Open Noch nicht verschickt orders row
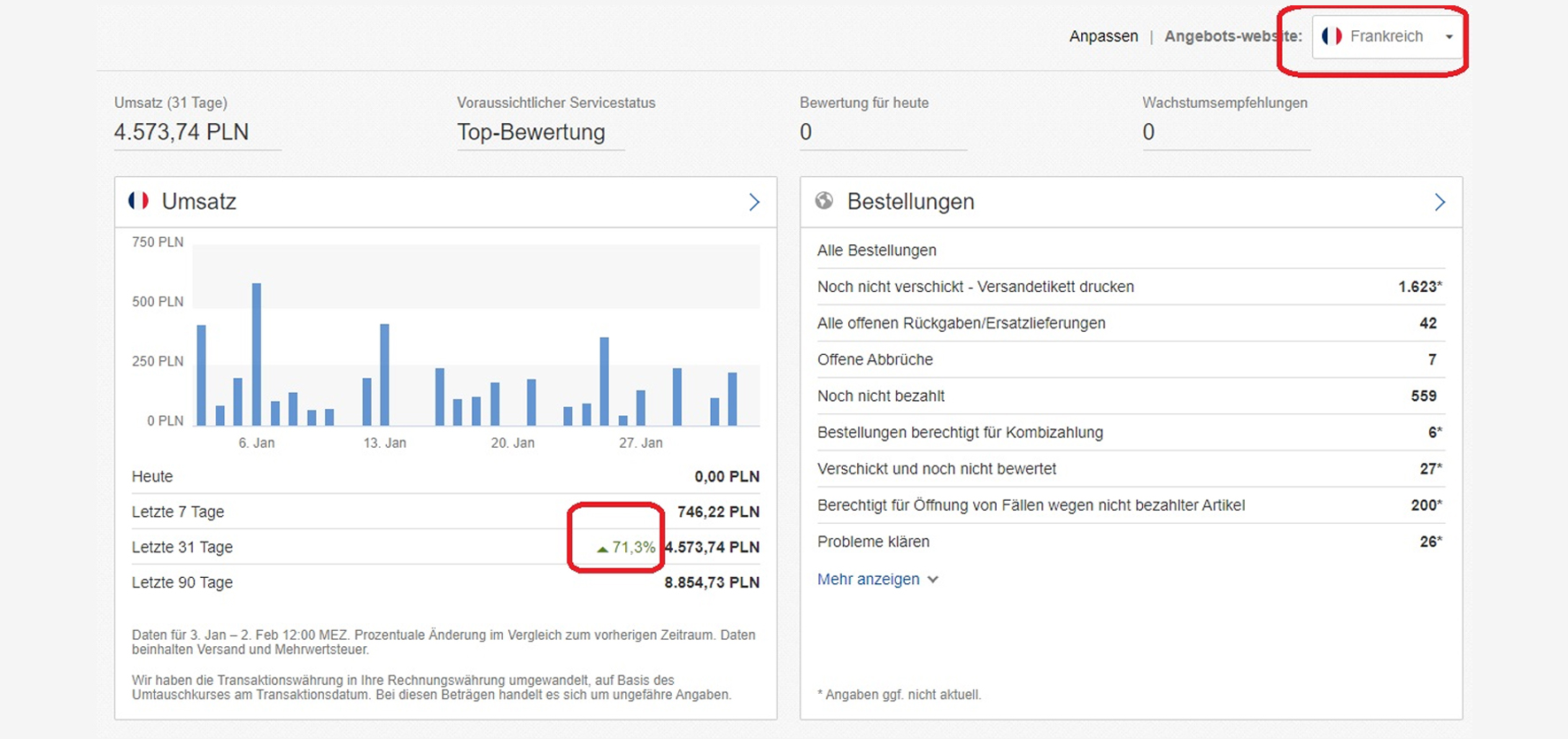Screen dimensions: 1568x739 pyautogui.click(x=975, y=287)
